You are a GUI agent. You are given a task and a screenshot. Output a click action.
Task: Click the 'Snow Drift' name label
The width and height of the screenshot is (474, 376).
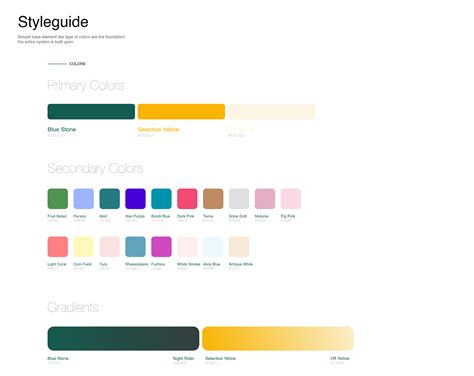[238, 216]
